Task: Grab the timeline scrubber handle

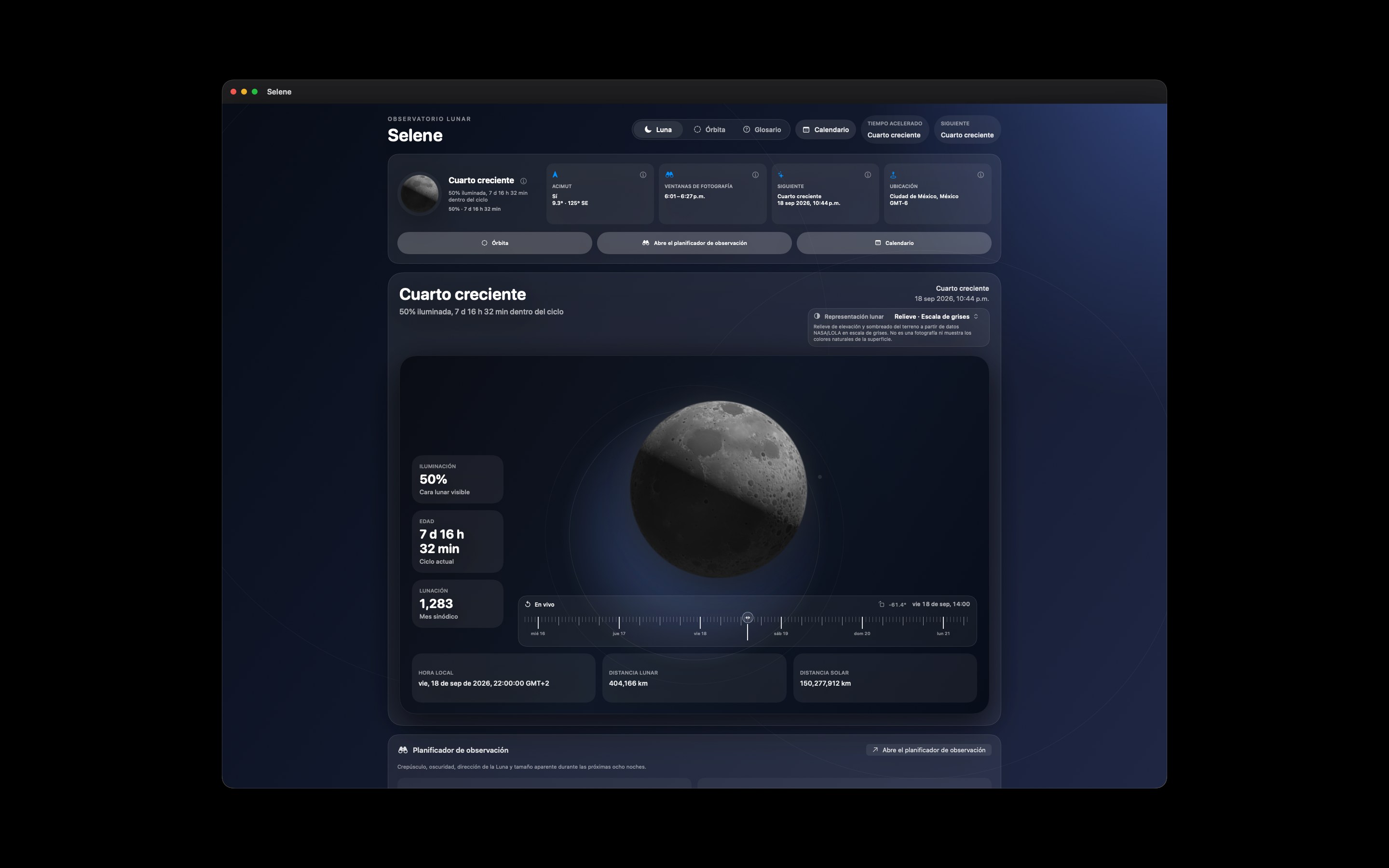Action: click(x=747, y=618)
